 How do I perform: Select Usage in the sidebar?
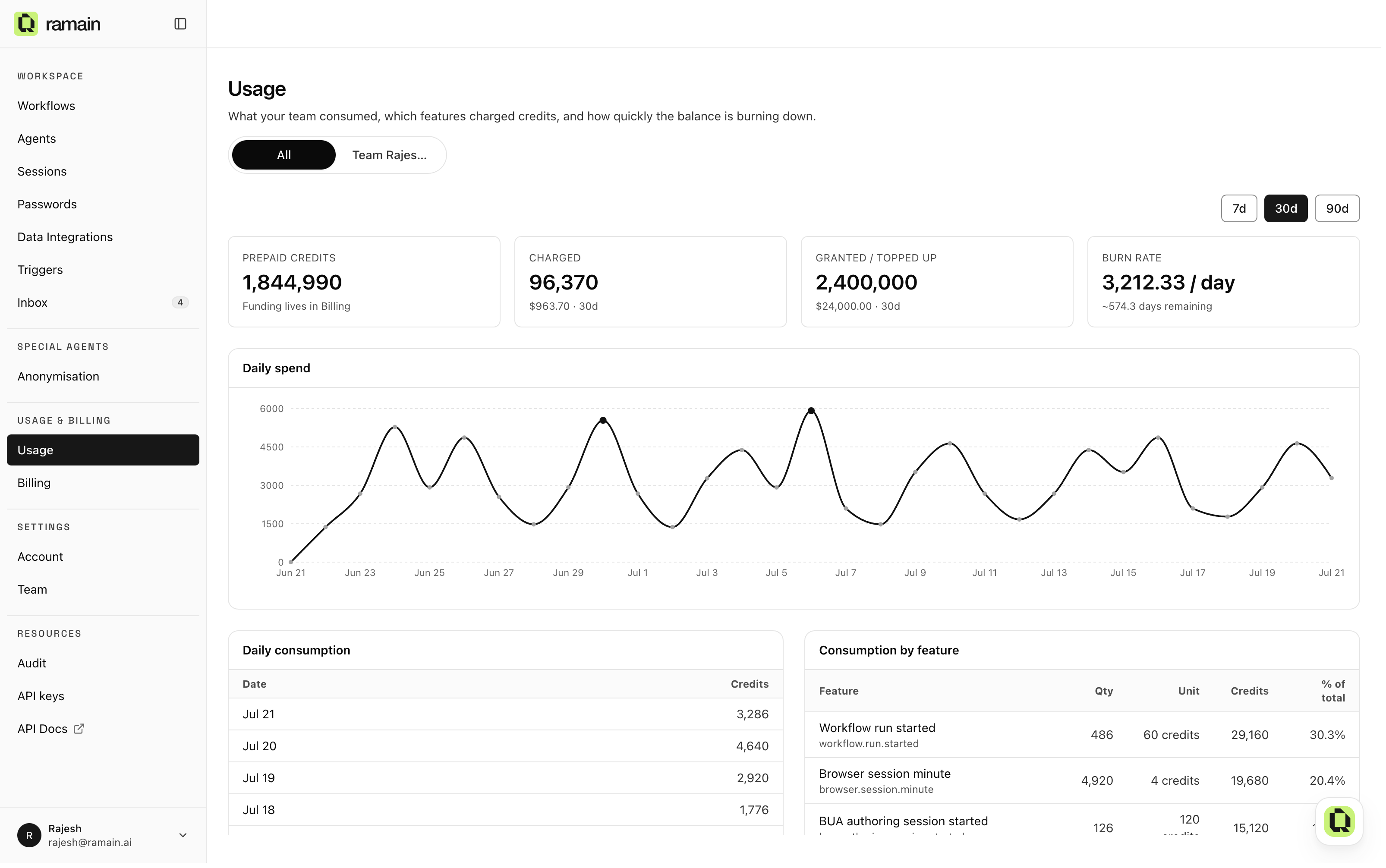(104, 450)
